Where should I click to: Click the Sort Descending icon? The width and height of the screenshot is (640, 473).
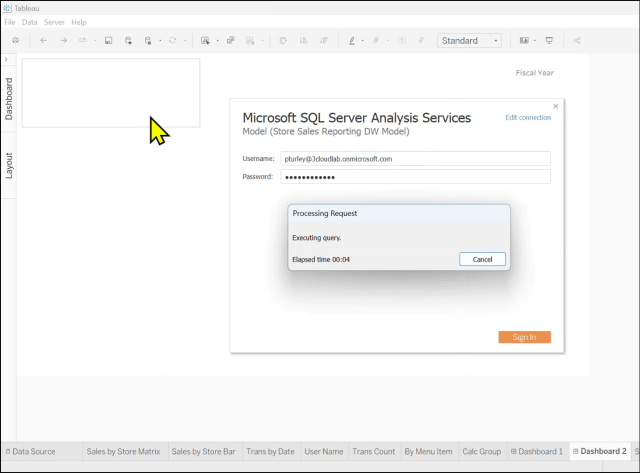[324, 40]
